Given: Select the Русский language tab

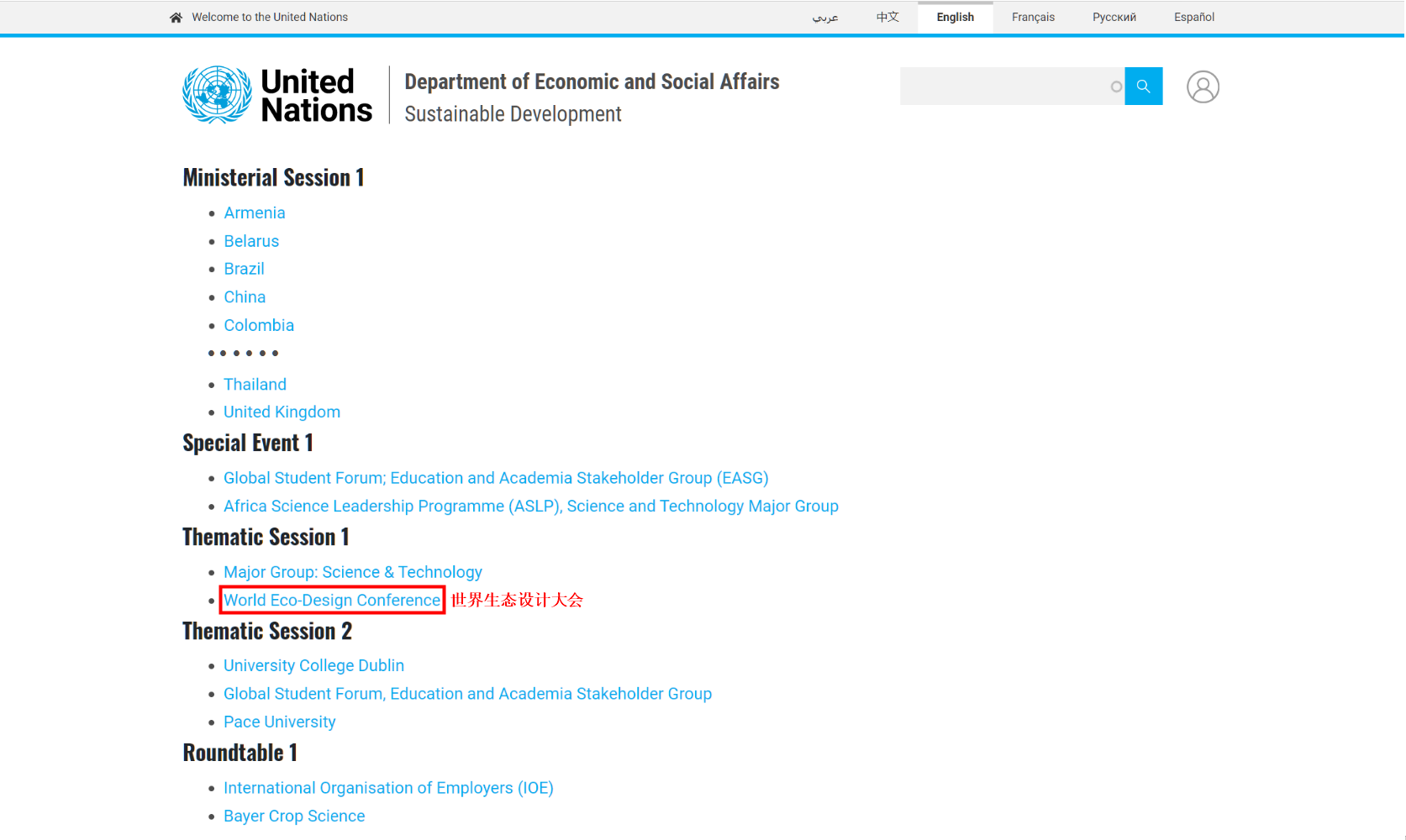Looking at the screenshot, I should click(1114, 18).
